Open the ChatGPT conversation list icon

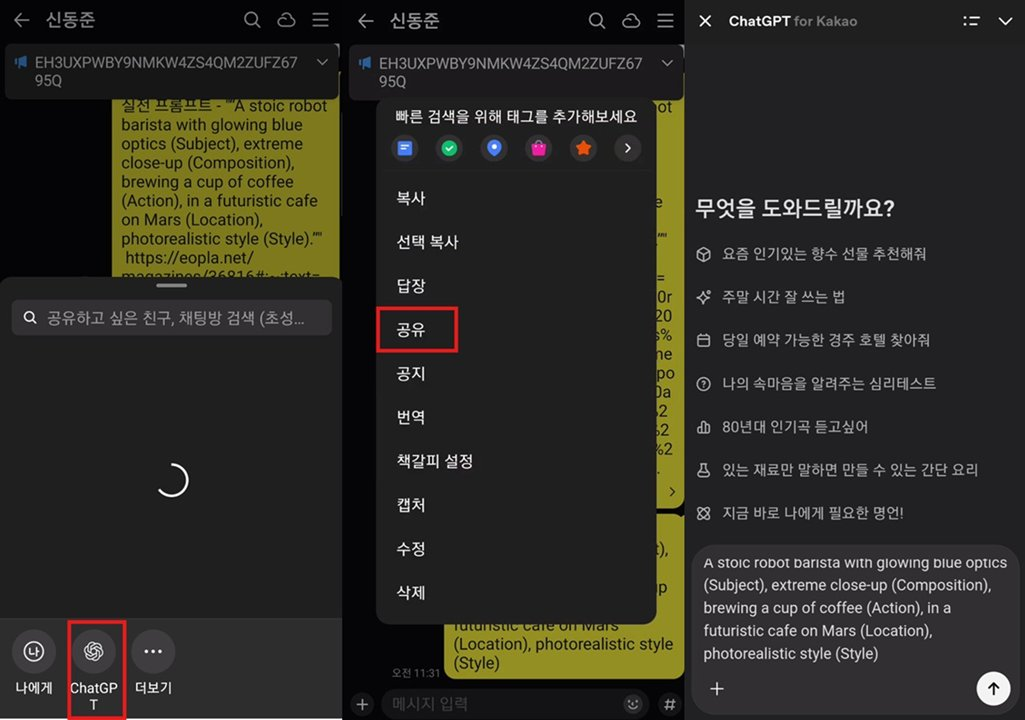(971, 20)
